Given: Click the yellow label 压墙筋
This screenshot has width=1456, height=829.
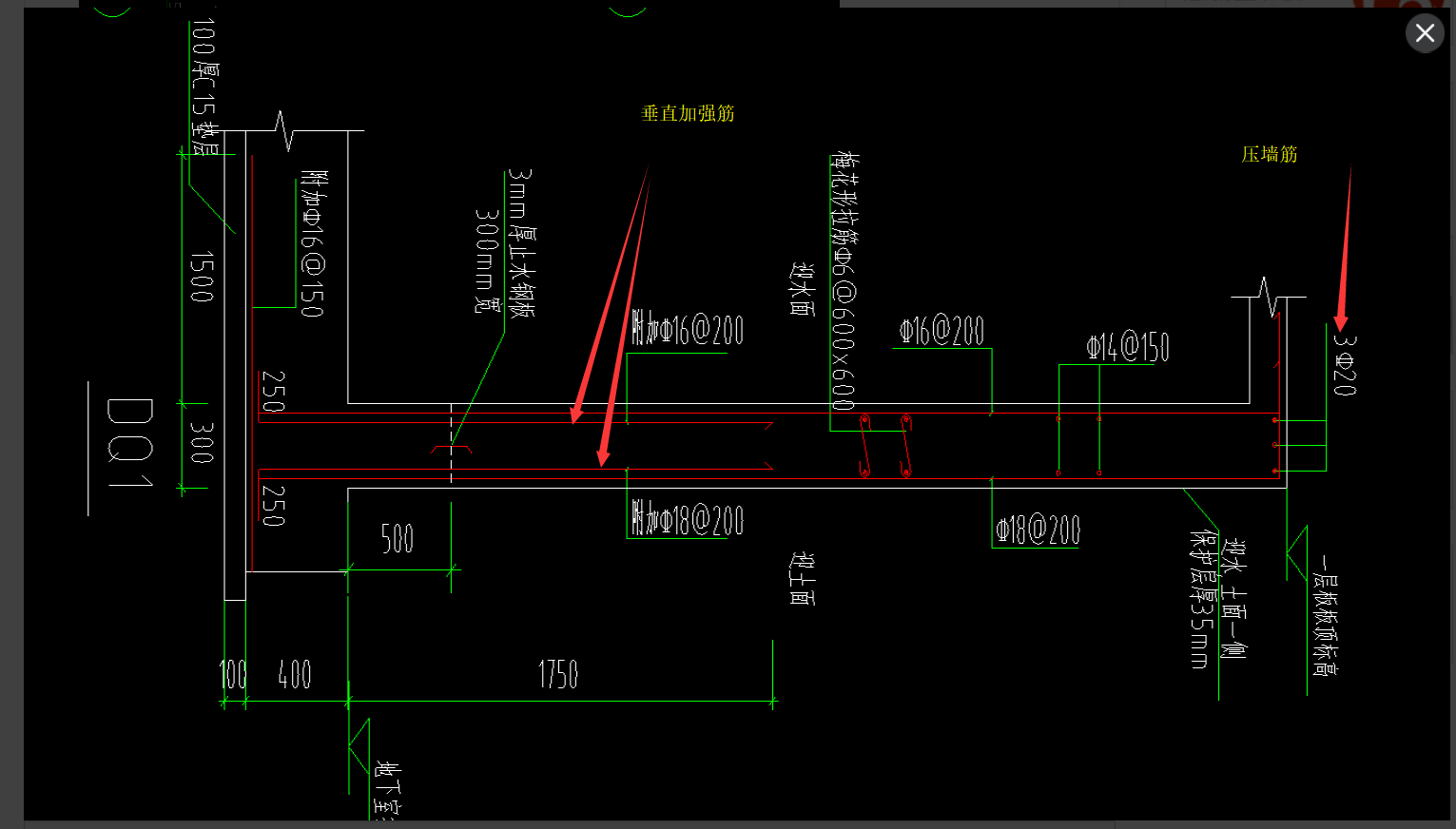Looking at the screenshot, I should [x=1270, y=154].
